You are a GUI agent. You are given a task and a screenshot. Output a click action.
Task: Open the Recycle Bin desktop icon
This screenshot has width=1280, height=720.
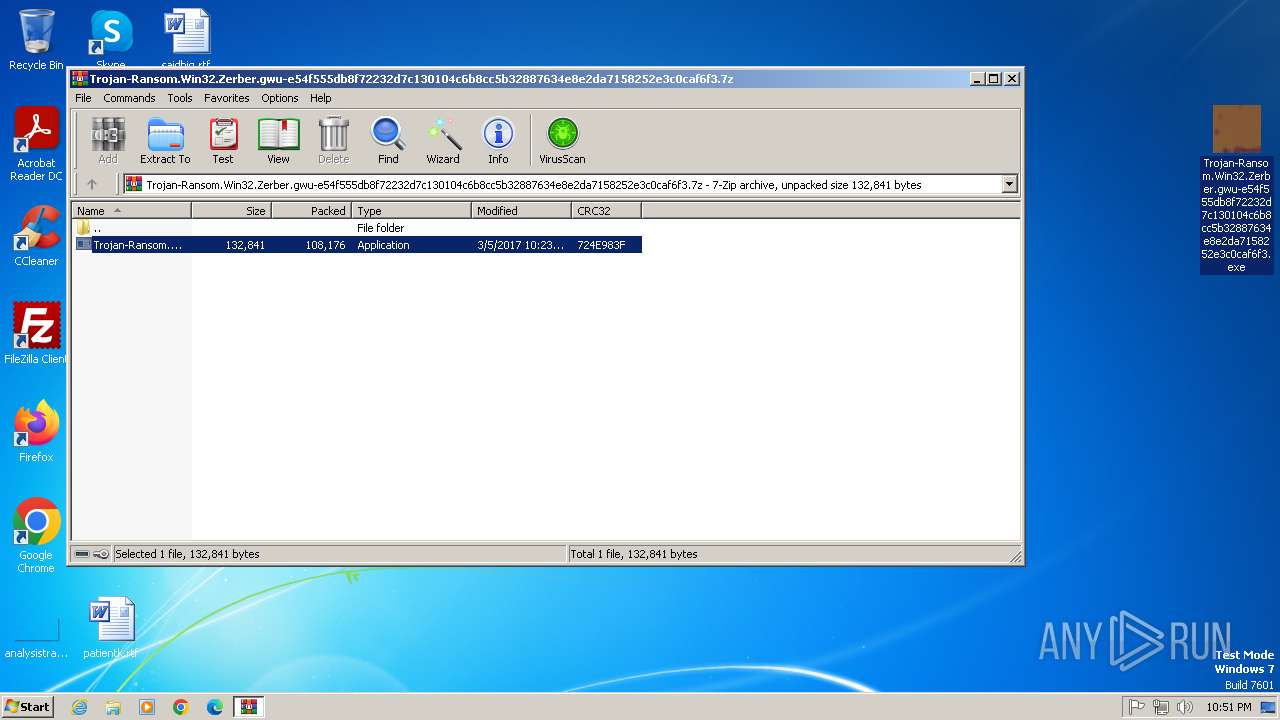point(36,39)
